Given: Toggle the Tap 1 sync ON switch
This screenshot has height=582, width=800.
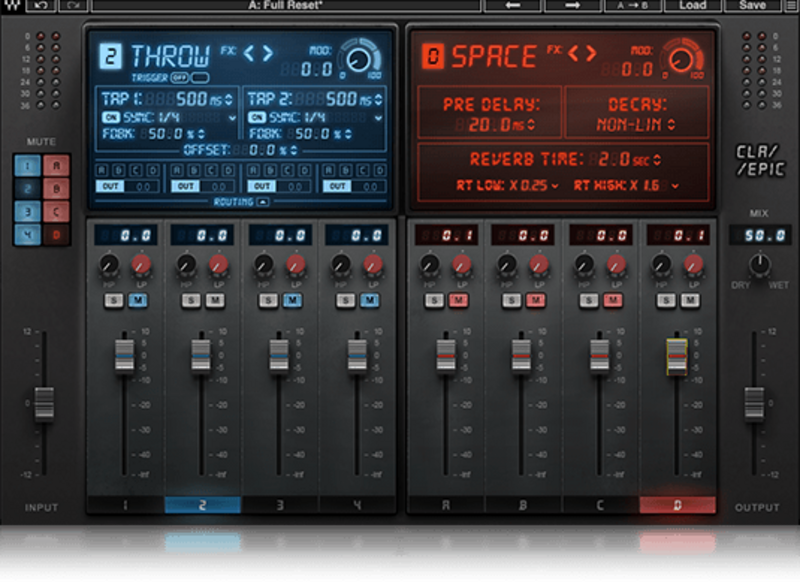Looking at the screenshot, I should [x=110, y=118].
